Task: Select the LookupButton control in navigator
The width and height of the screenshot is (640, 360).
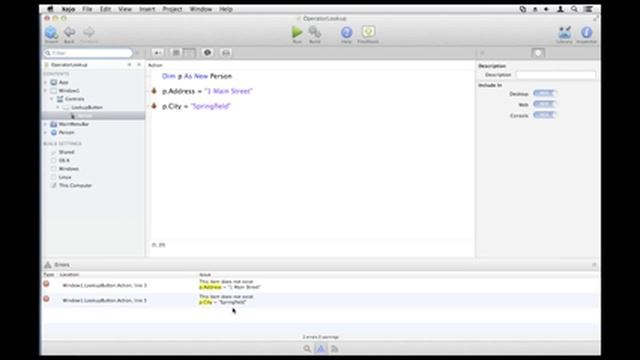Action: 87,107
